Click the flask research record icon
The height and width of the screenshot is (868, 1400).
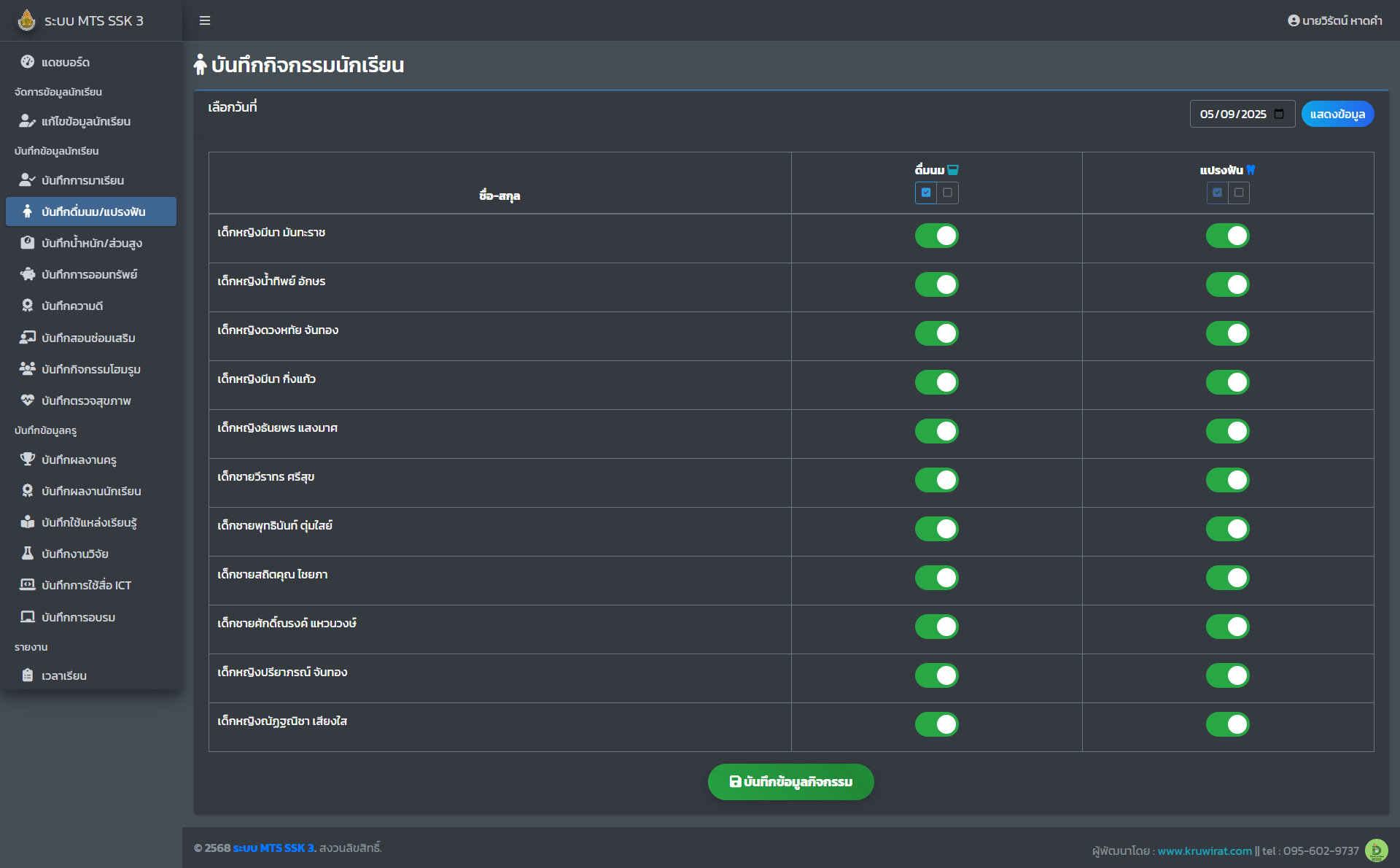click(27, 554)
